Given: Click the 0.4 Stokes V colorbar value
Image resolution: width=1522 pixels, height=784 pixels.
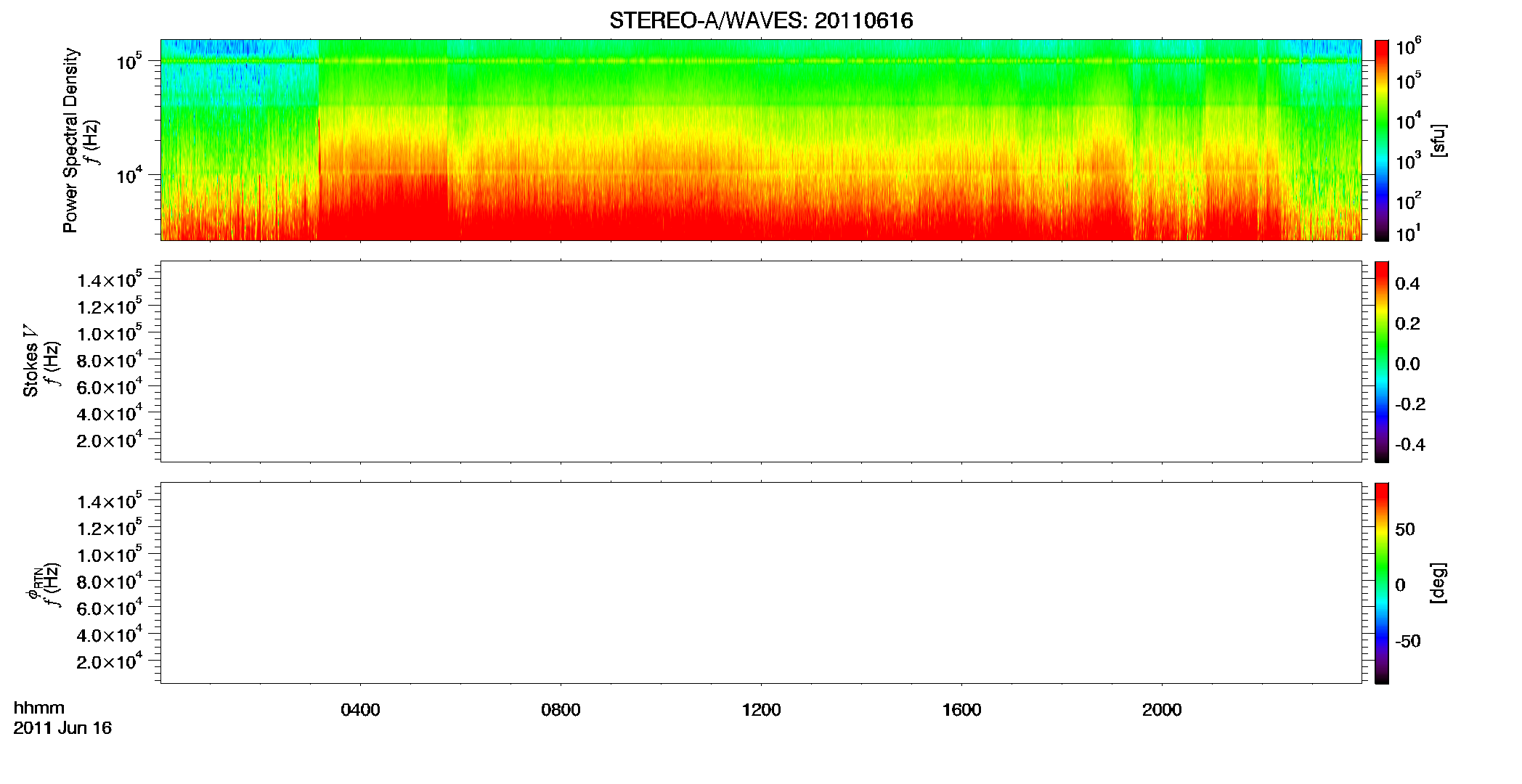Looking at the screenshot, I should tap(1407, 284).
